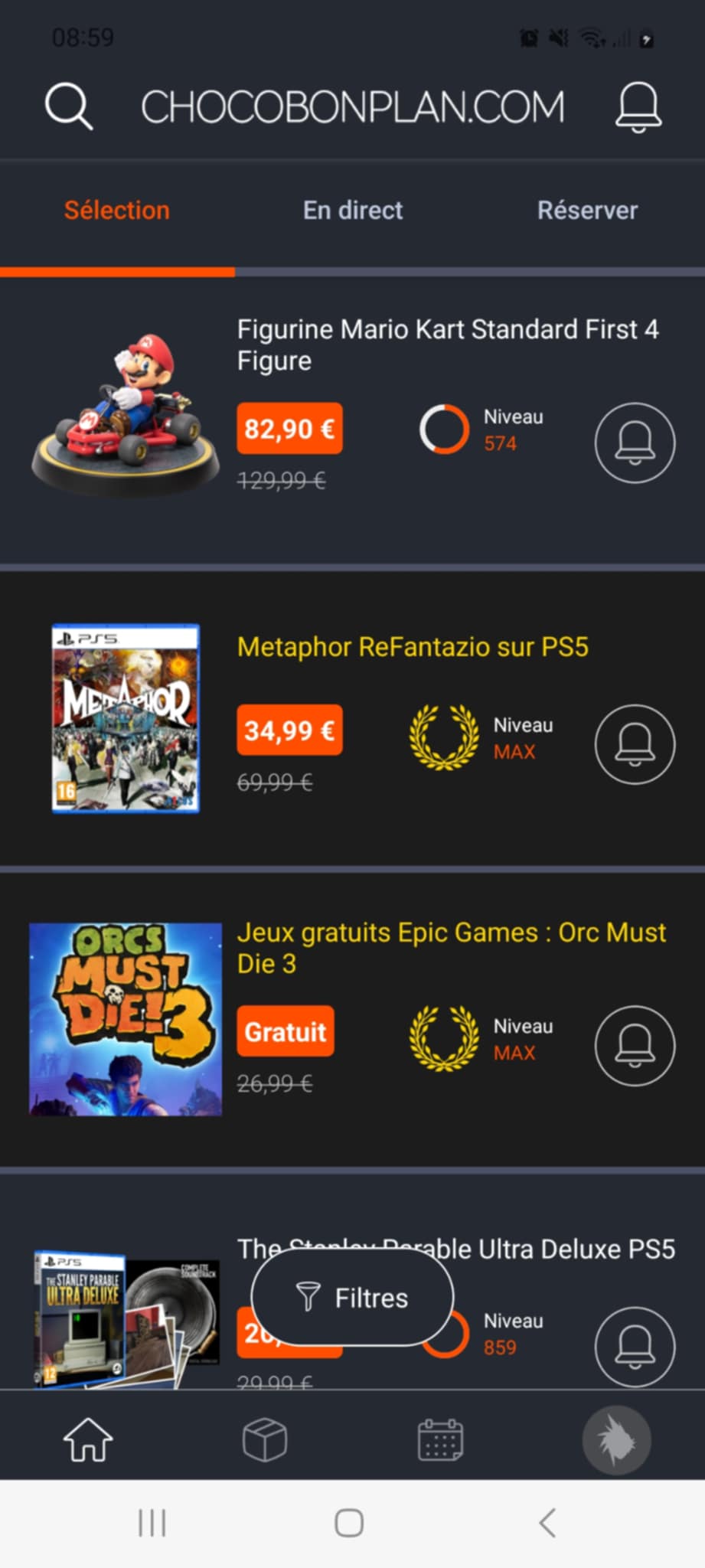Click the 82,90 € price badge

click(x=290, y=429)
